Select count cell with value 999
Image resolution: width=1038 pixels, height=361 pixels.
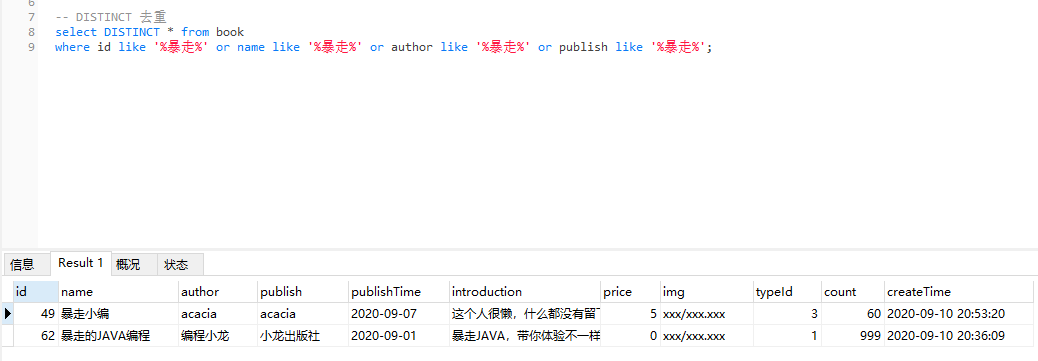(x=853, y=336)
